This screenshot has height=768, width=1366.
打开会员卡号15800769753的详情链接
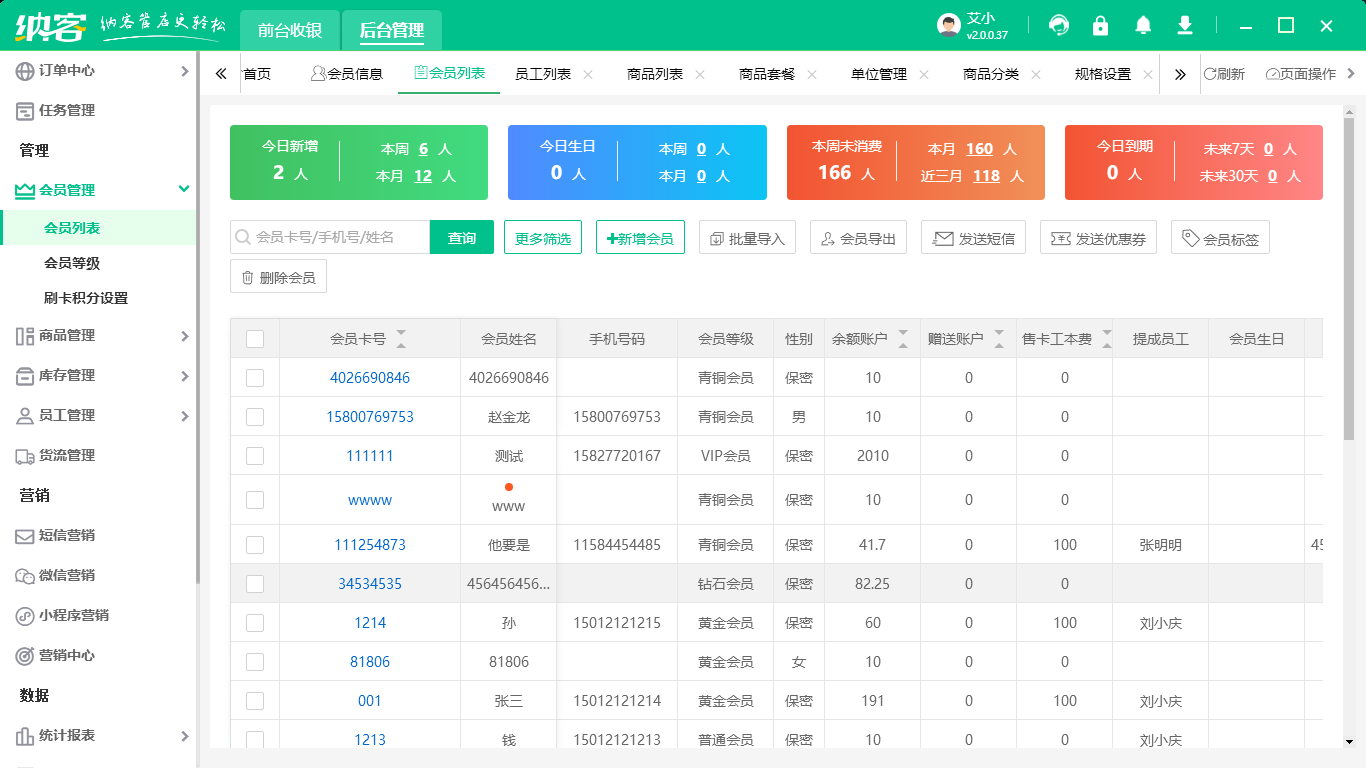point(369,416)
